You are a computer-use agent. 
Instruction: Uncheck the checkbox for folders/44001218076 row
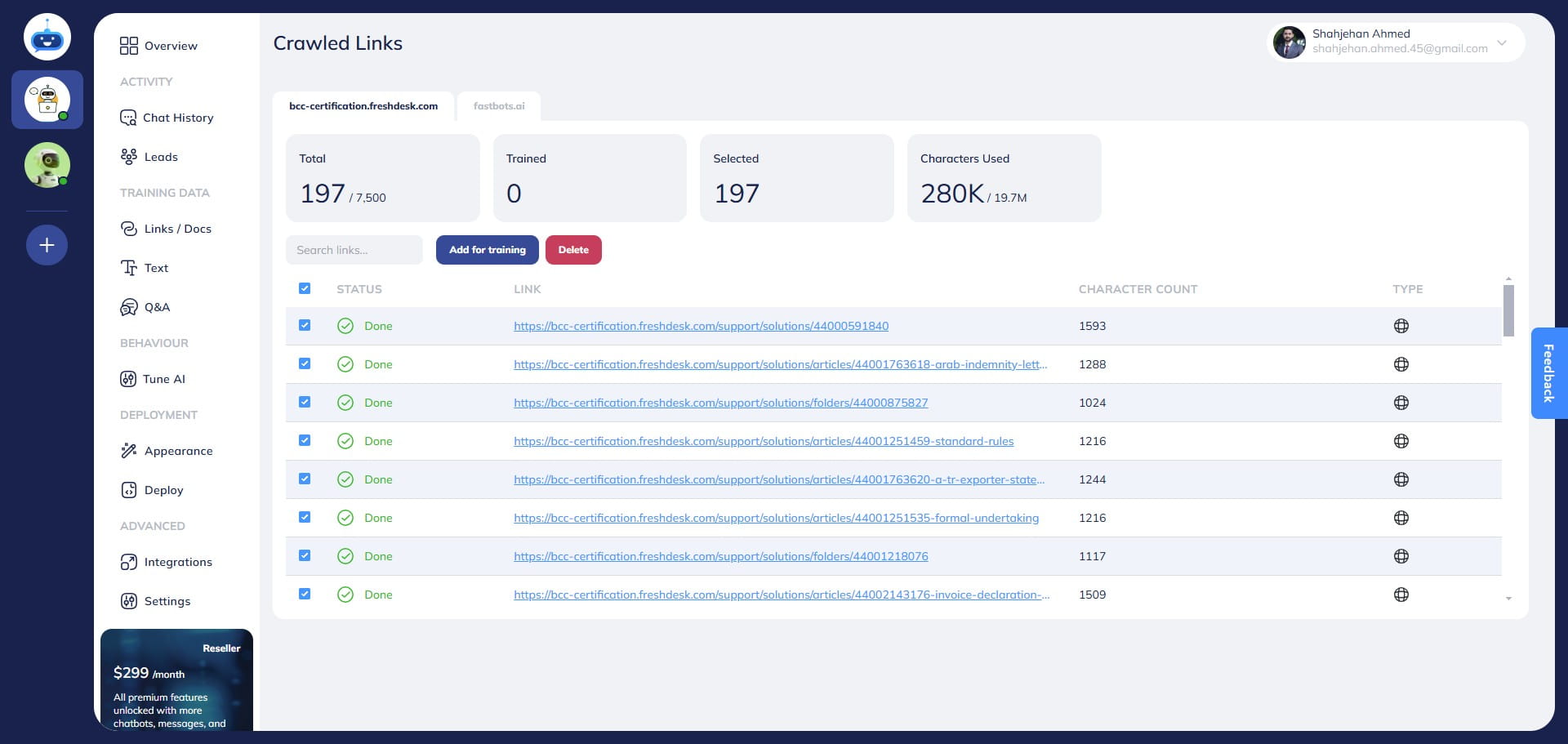[x=305, y=555]
